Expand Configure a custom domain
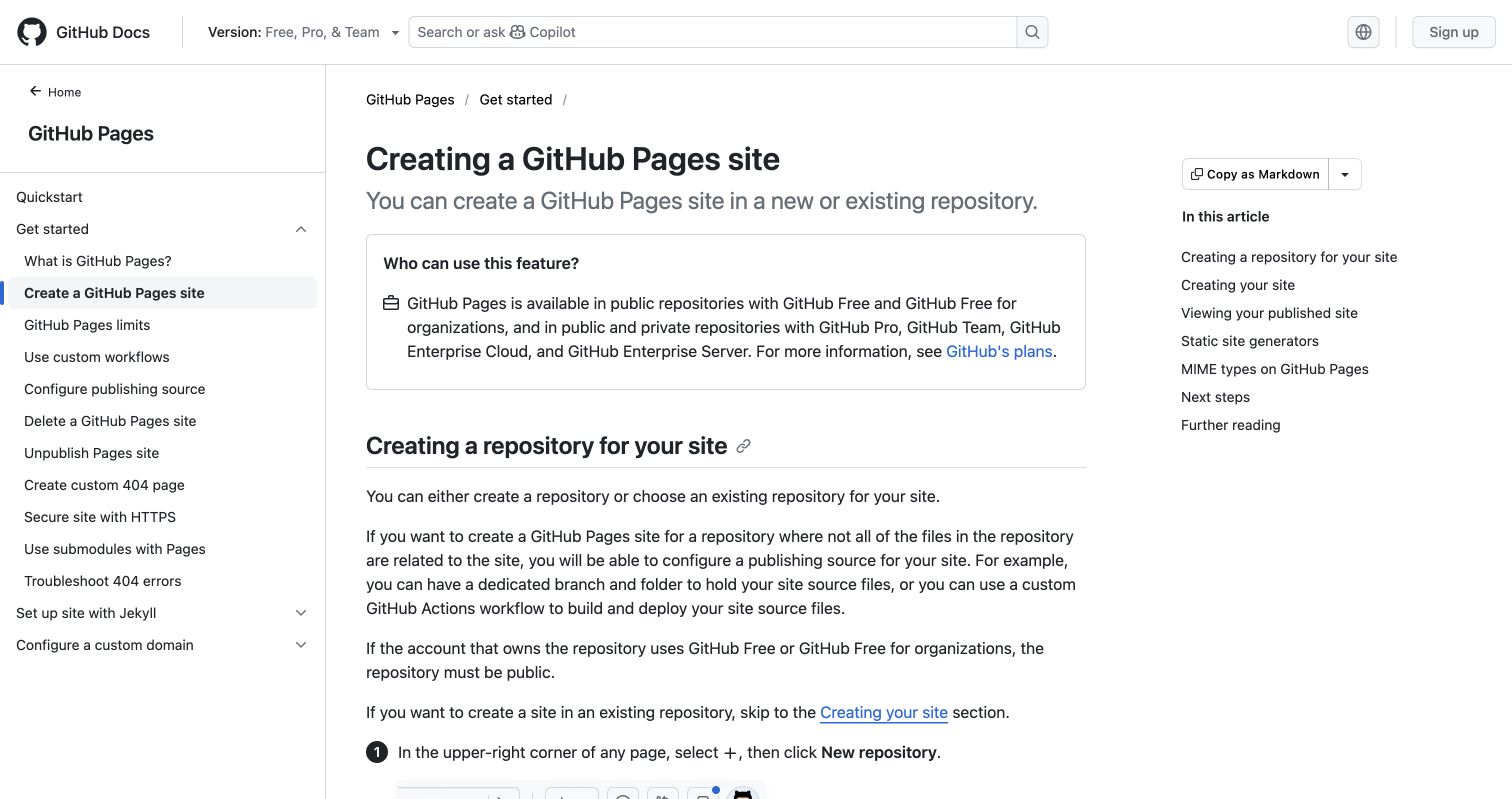The height and width of the screenshot is (799, 1512). 301,645
